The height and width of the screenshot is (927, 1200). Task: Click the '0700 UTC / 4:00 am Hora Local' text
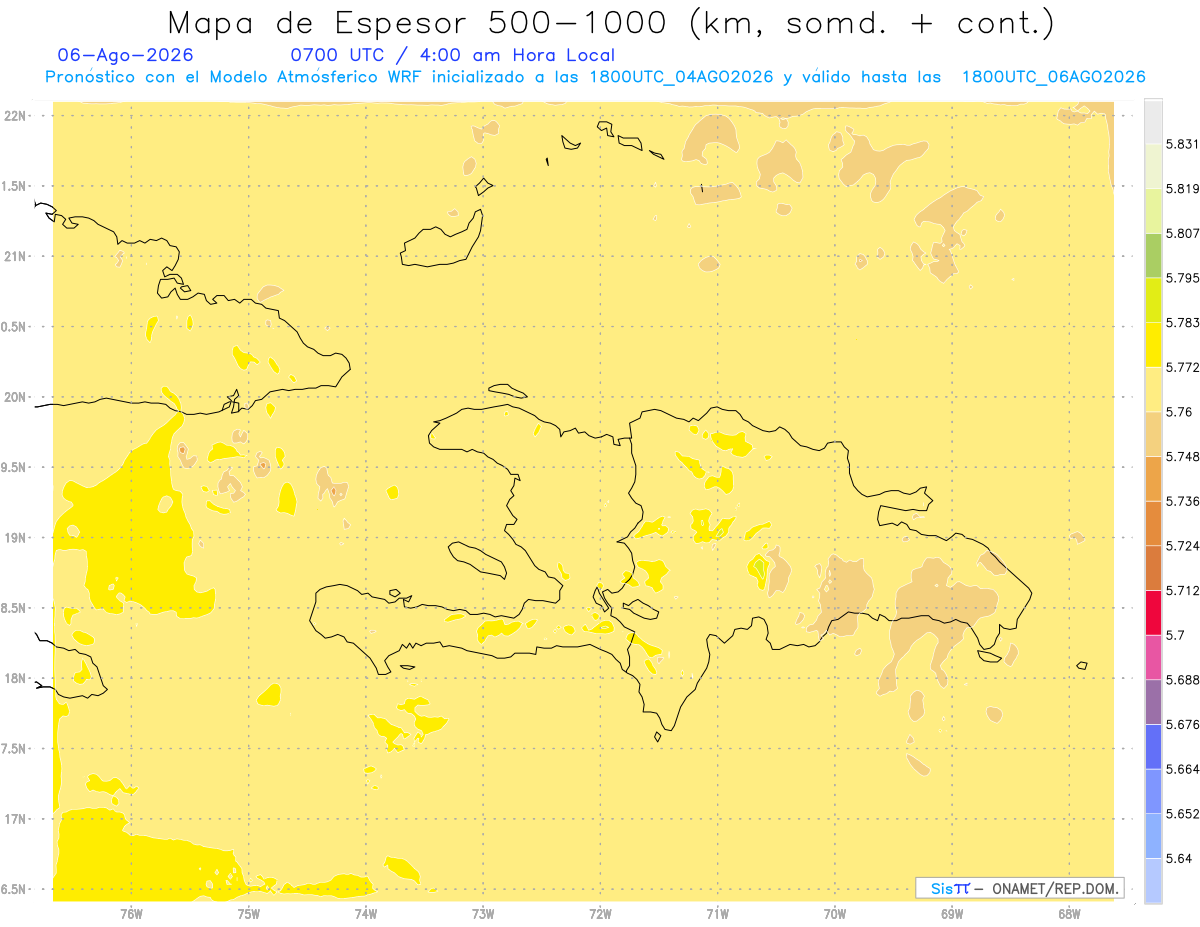452,55
